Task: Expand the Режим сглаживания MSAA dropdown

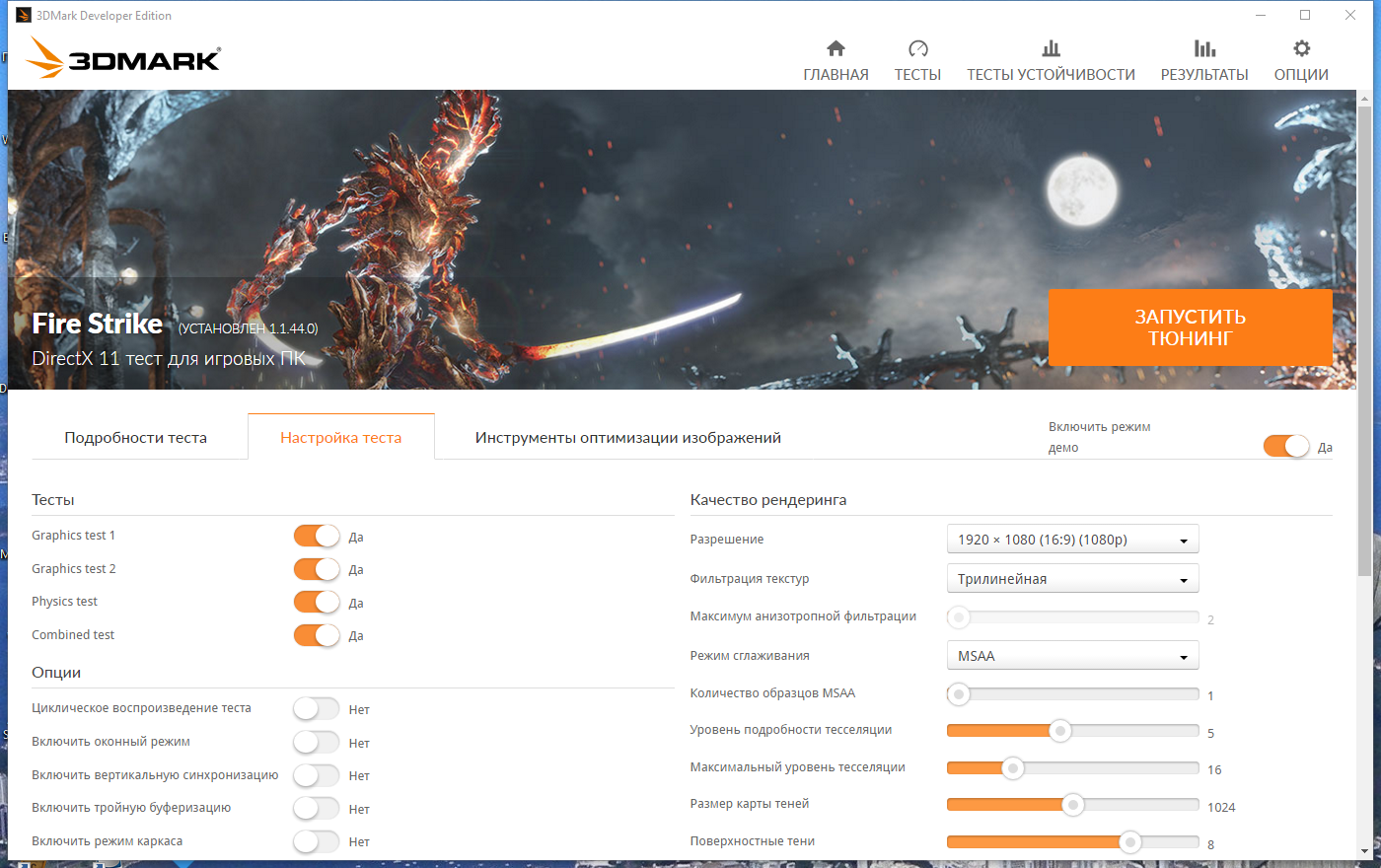Action: 1072,656
